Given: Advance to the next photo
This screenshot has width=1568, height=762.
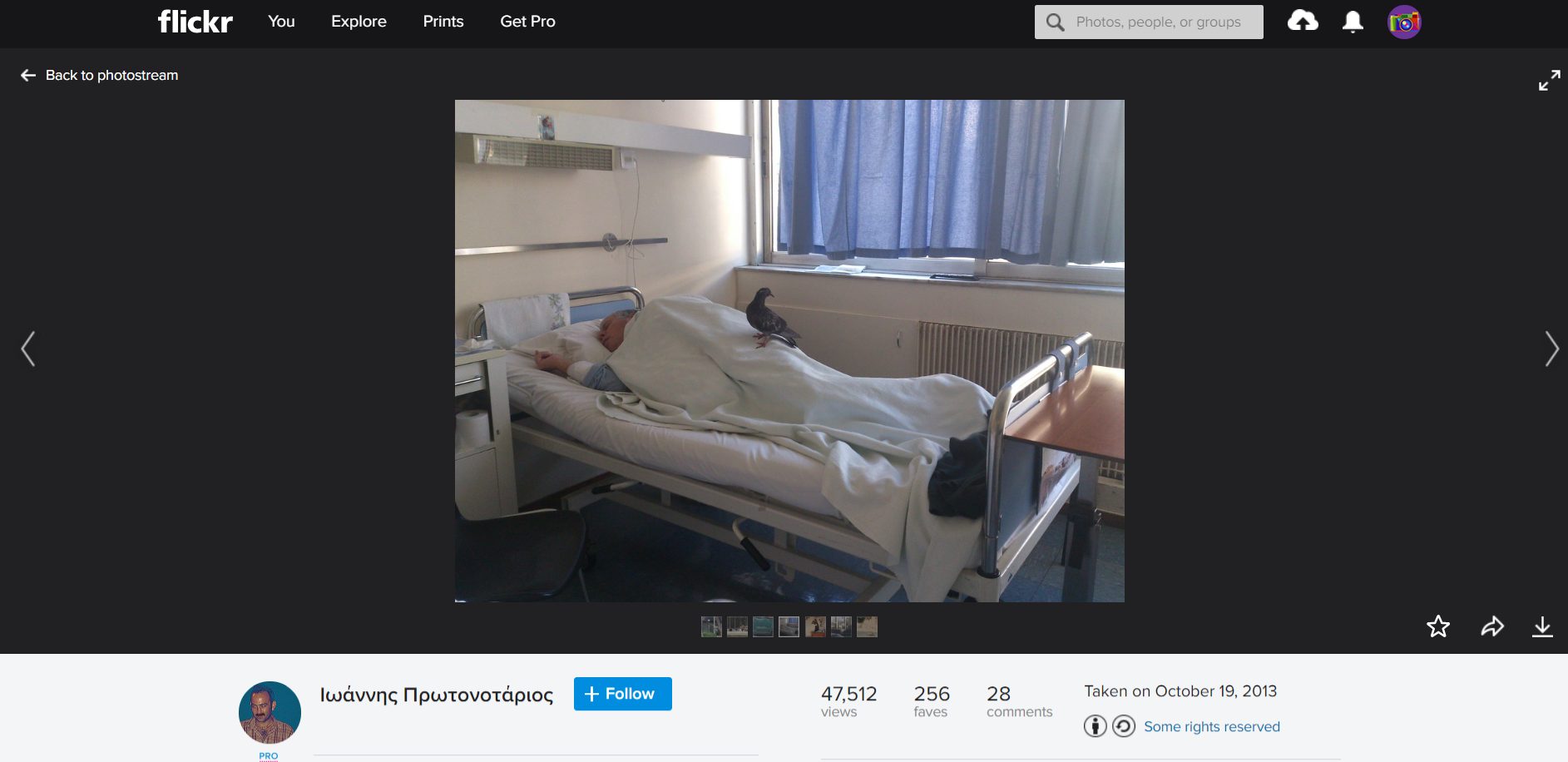Looking at the screenshot, I should [x=1551, y=349].
